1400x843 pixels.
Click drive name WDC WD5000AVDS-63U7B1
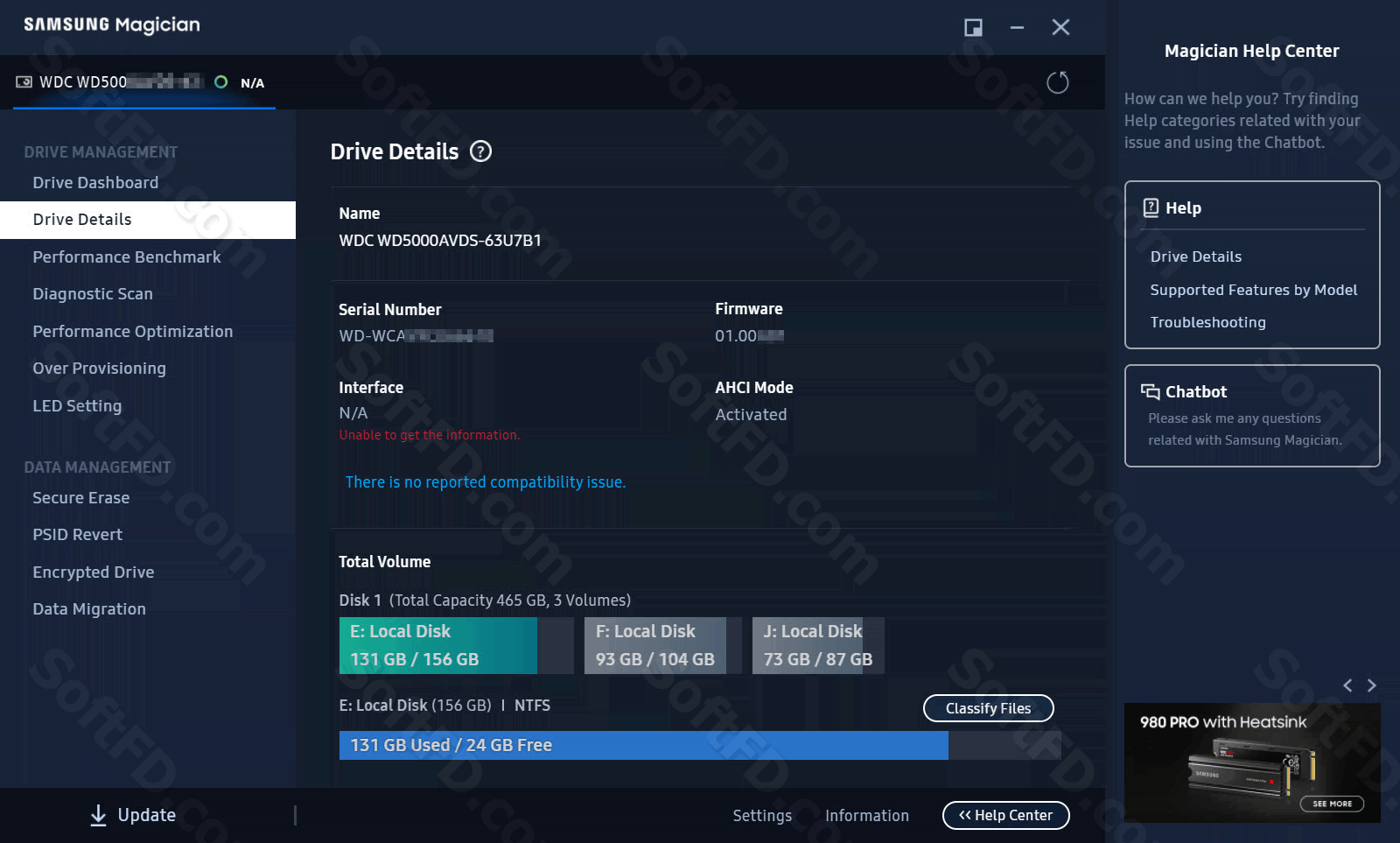point(440,241)
